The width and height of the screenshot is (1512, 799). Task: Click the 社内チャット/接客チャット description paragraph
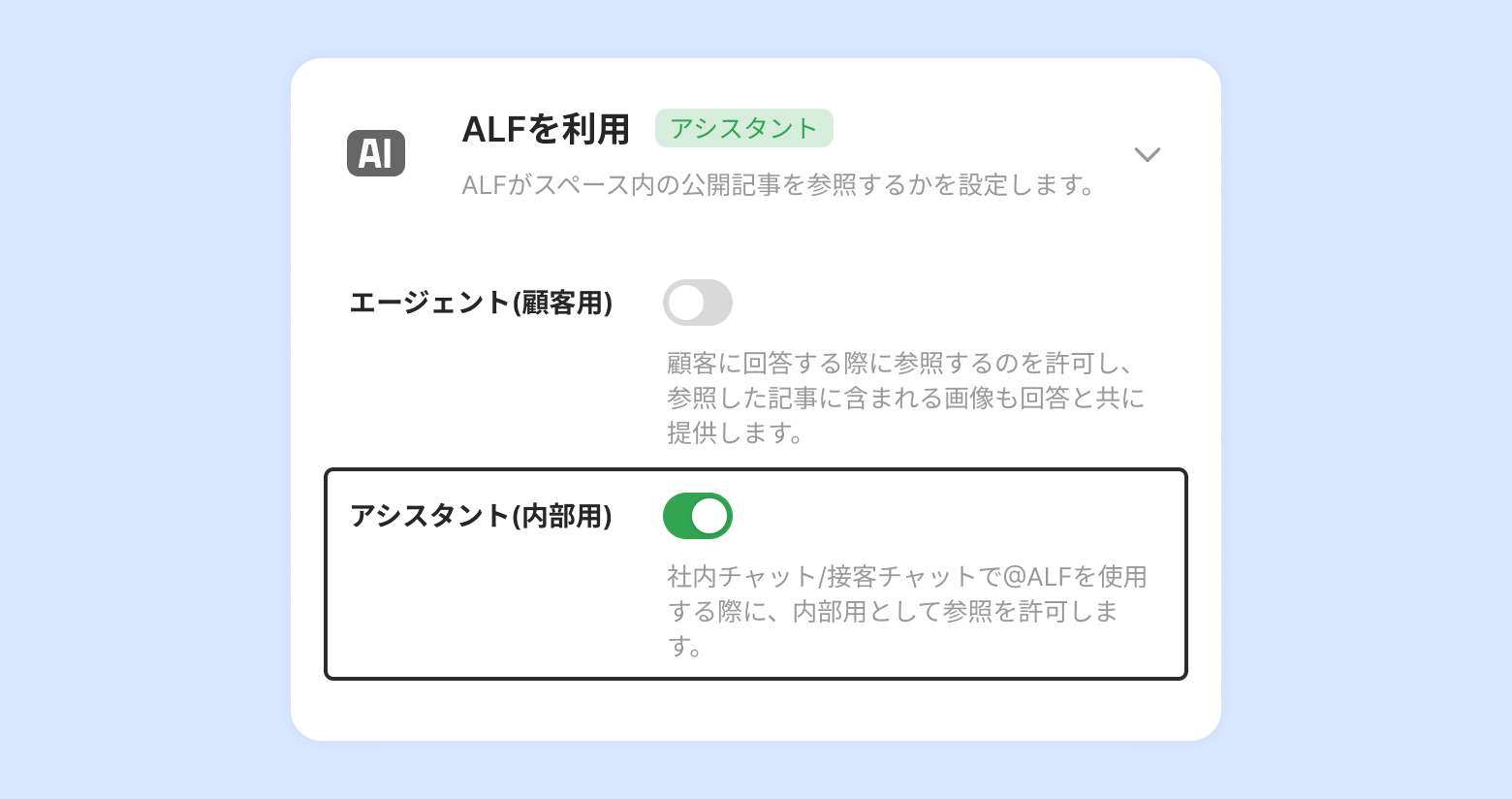tap(905, 611)
